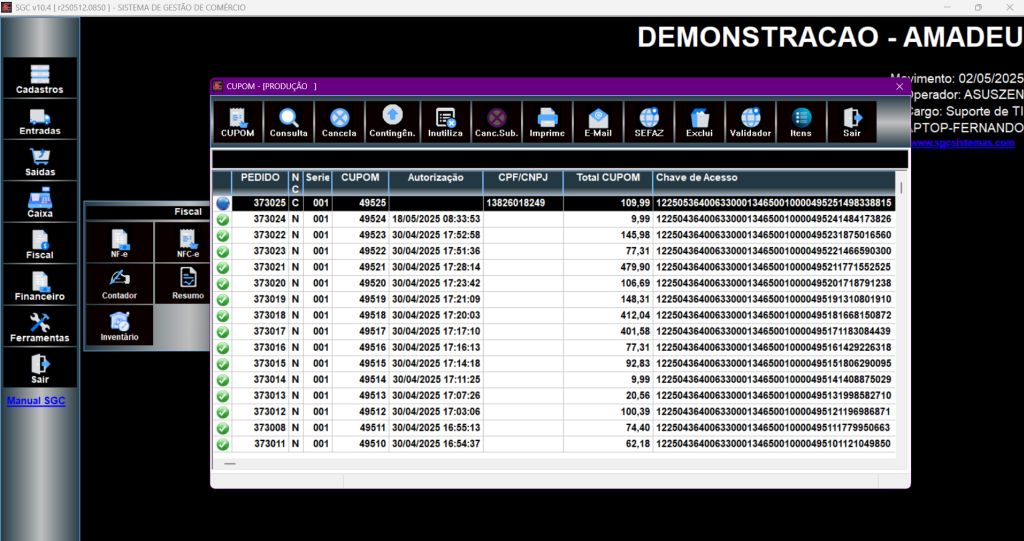
Task: Select total cell 20,56
Action: [607, 395]
